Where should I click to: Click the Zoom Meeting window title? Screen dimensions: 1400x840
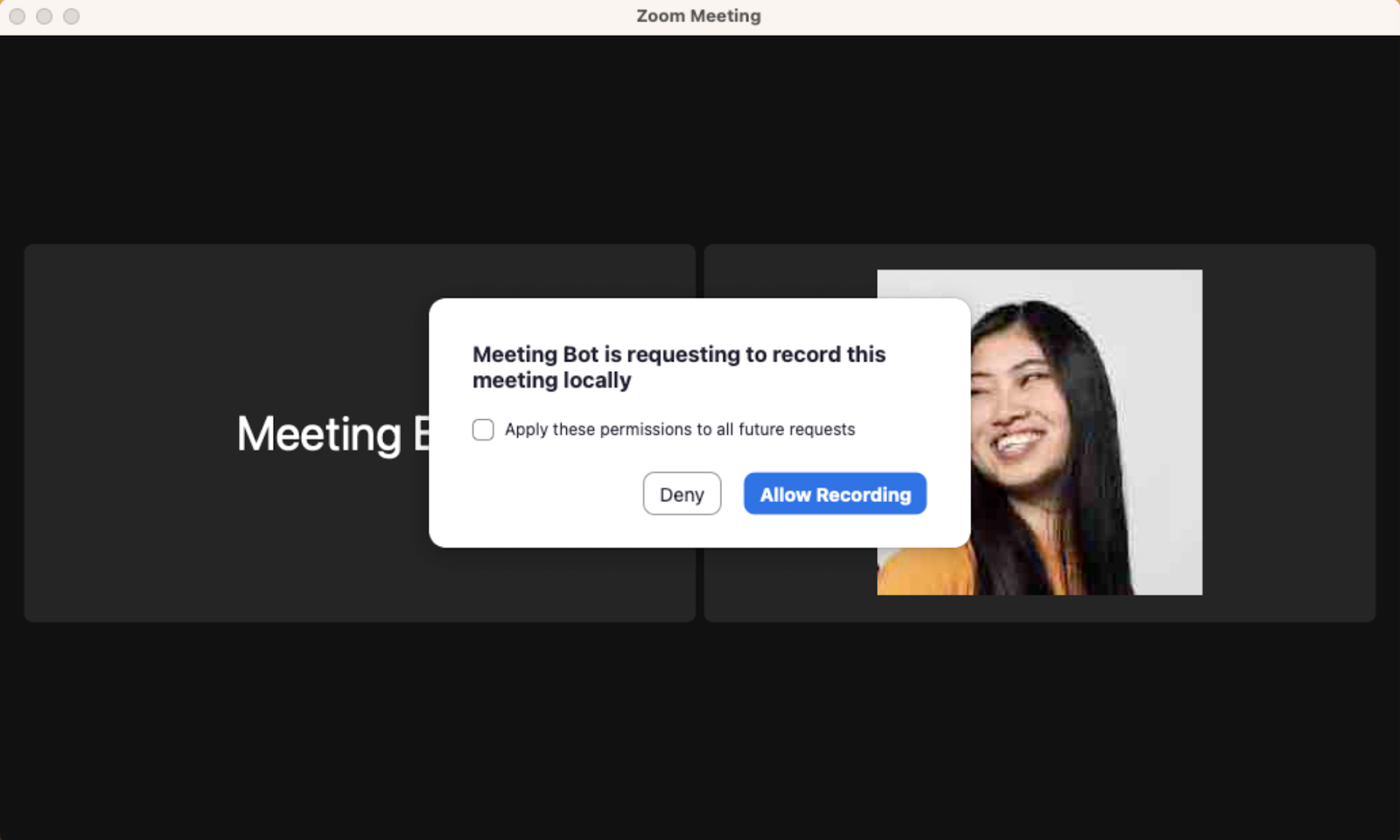pyautogui.click(x=698, y=16)
